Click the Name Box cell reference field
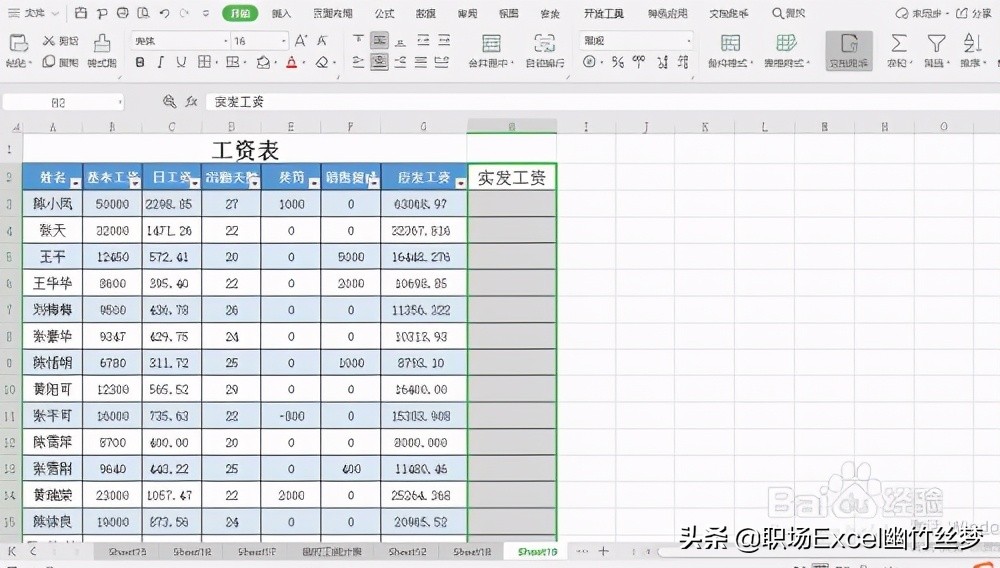Screen dimensions: 1000x568 pos(57,102)
